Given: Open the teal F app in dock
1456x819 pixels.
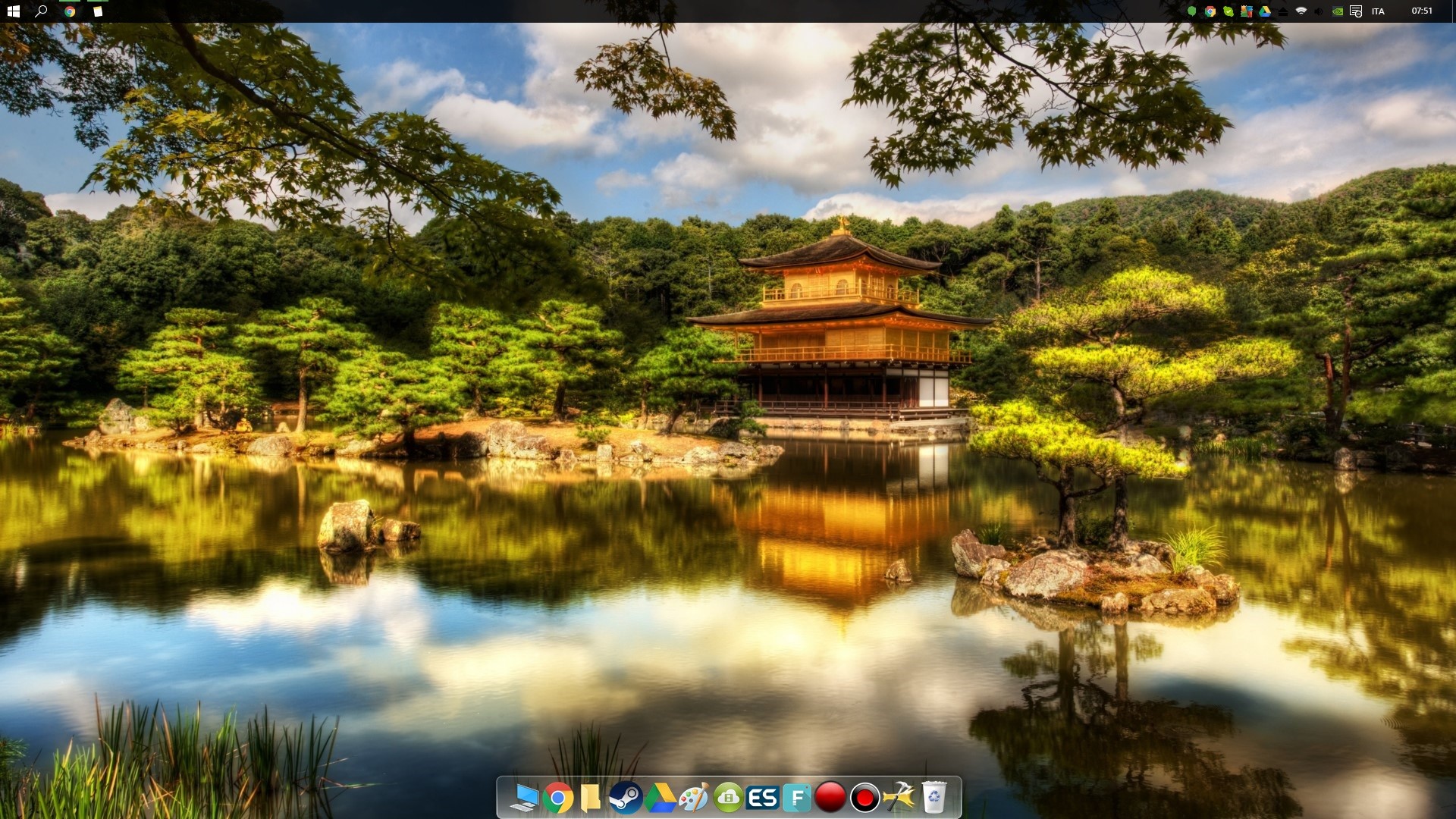Looking at the screenshot, I should pos(796,798).
